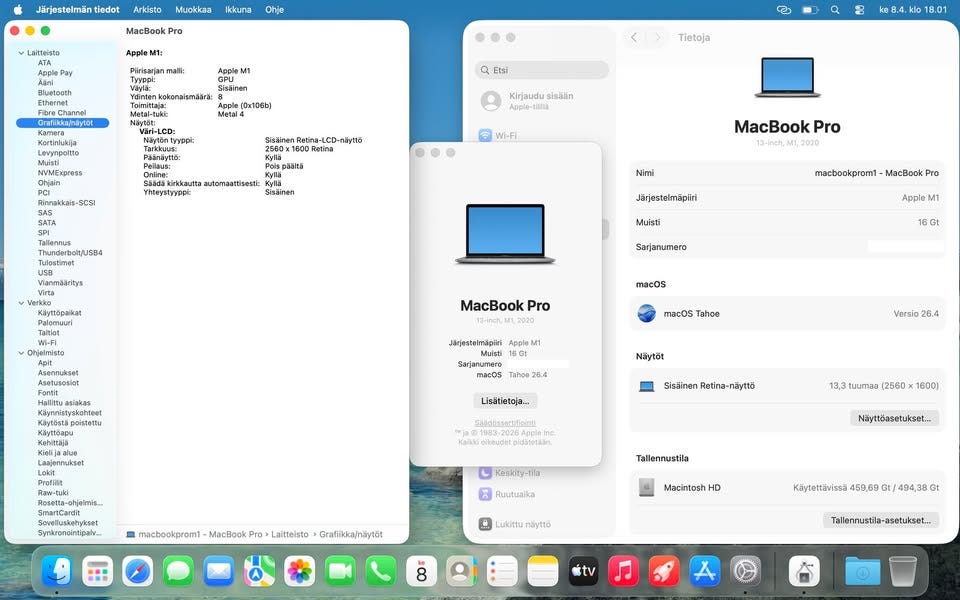Collapse the Verkko tree section
960x600 pixels.
(x=21, y=303)
